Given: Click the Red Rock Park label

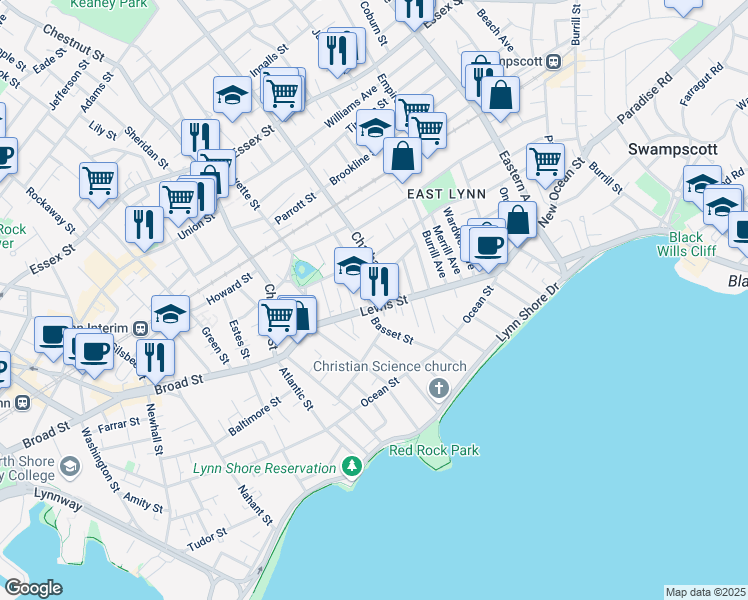Looking at the screenshot, I should click(x=434, y=450).
